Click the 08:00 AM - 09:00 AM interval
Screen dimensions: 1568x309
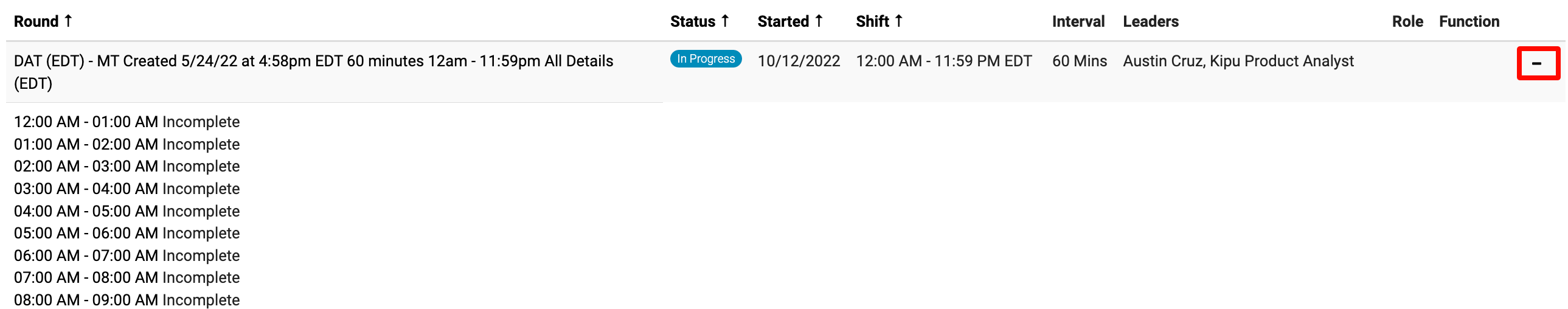coord(127,300)
